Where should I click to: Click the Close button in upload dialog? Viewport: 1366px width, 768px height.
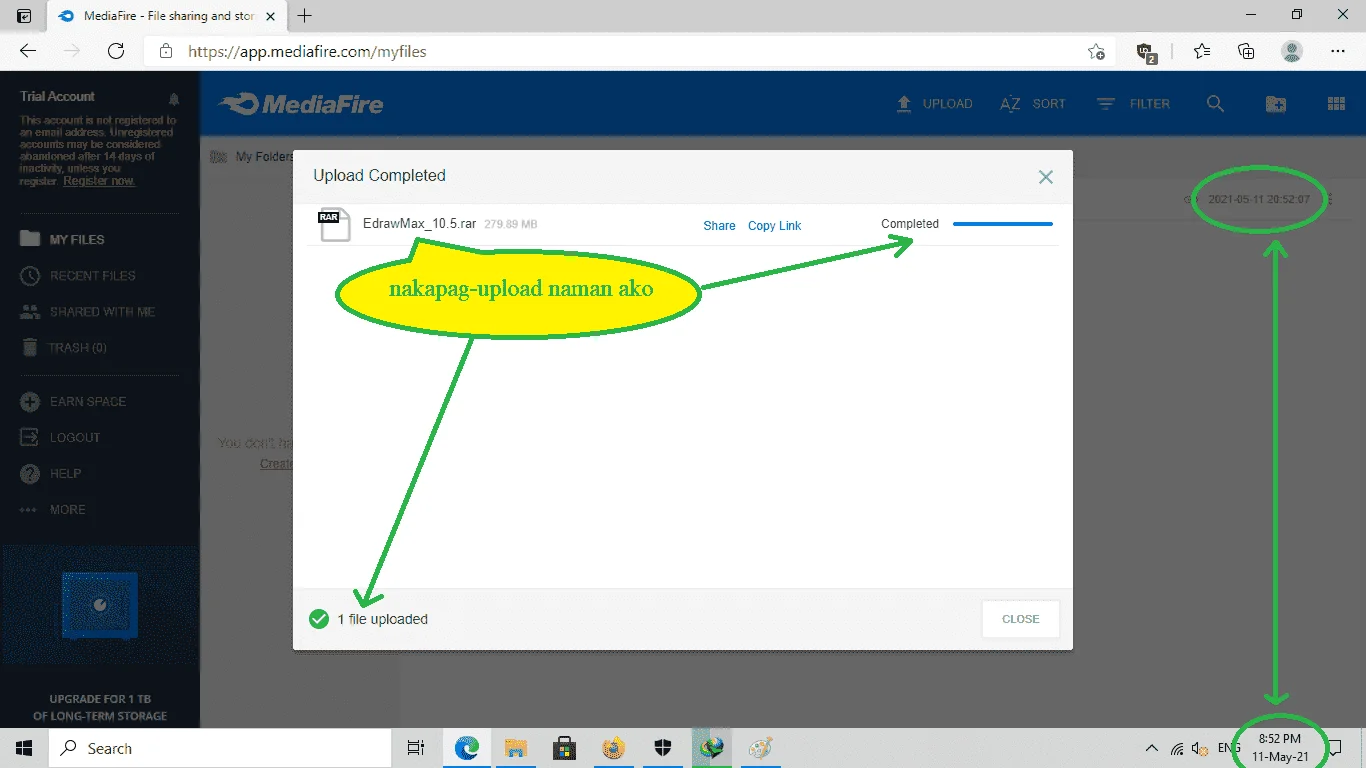[1021, 619]
